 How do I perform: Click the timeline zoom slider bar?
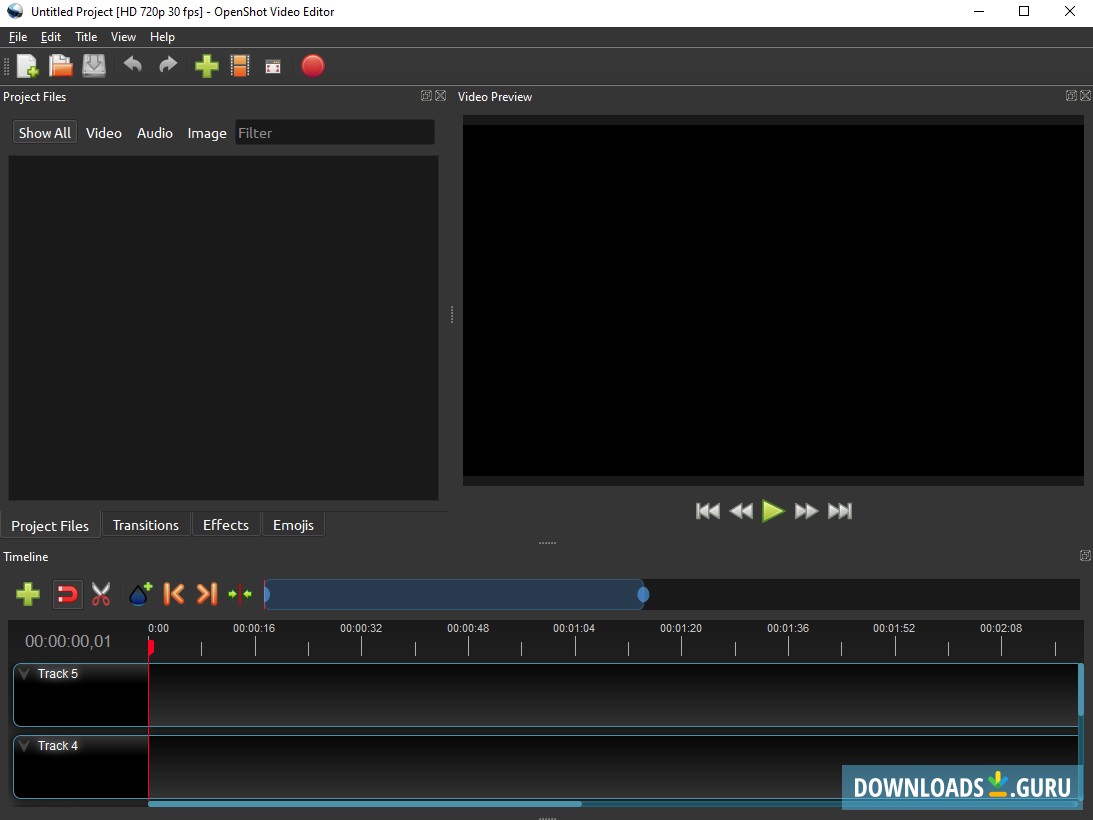(454, 594)
